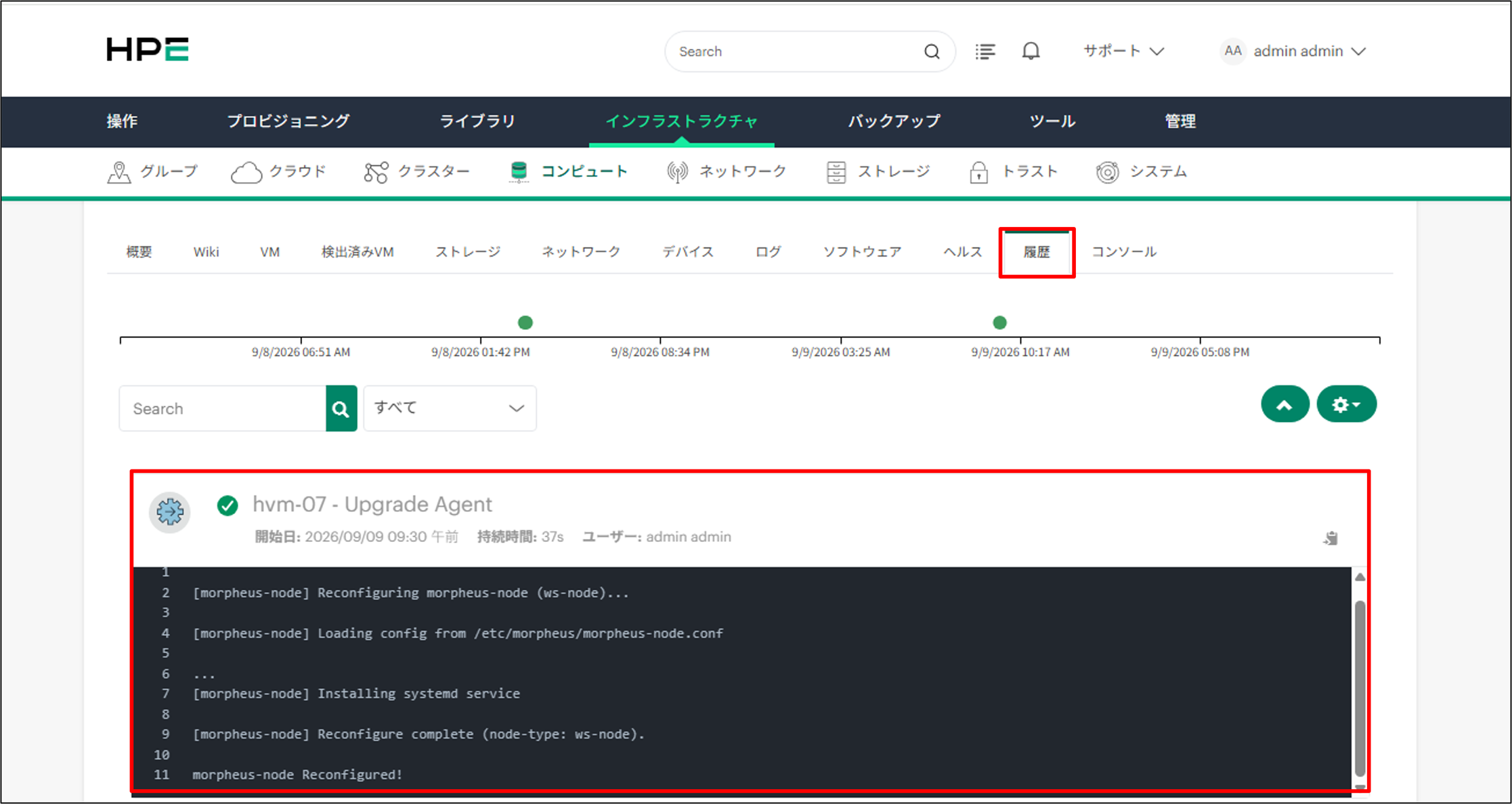Collapse with the green up-chevron button

(x=1284, y=404)
